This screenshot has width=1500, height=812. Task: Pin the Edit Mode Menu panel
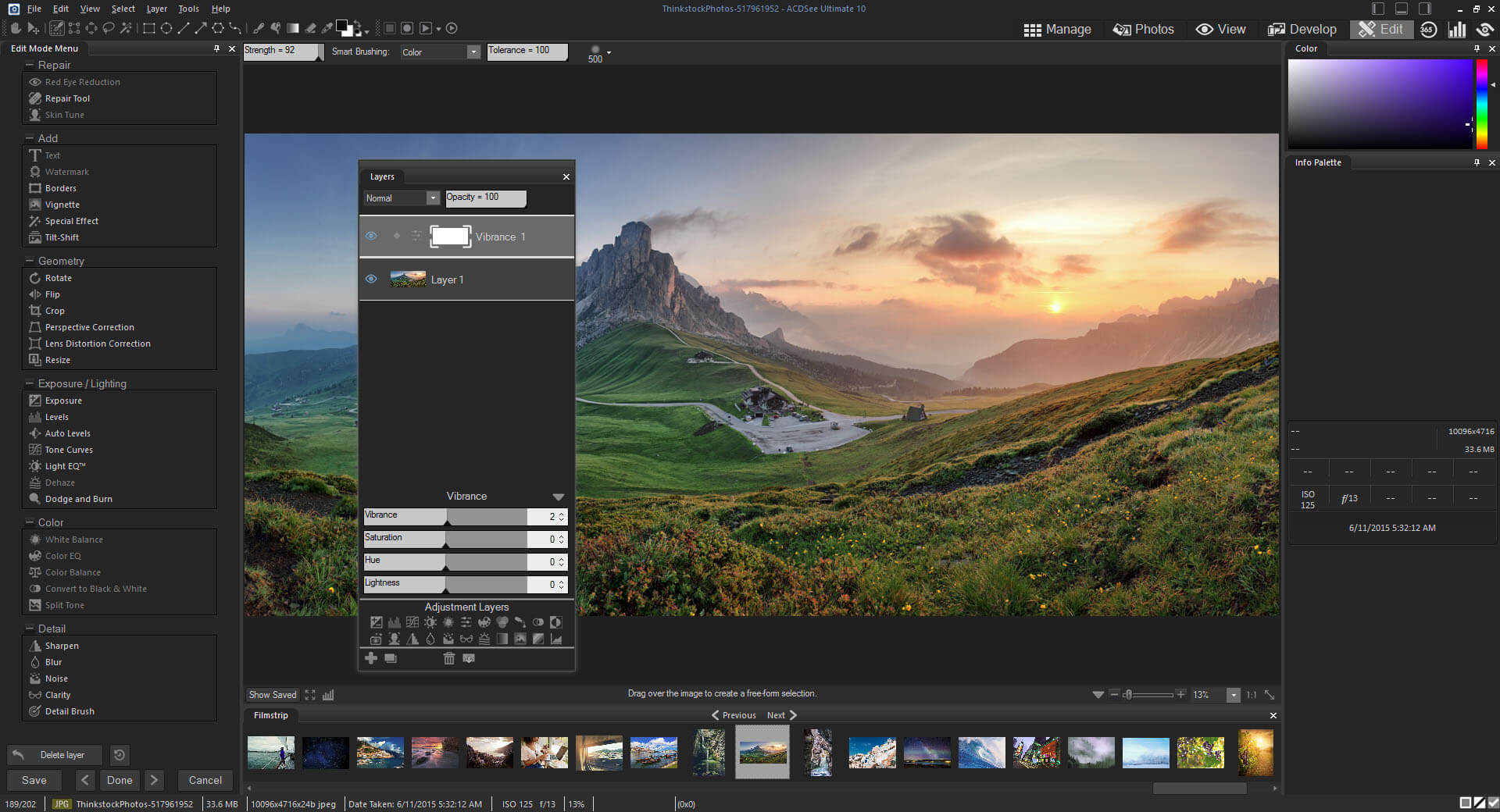click(x=217, y=48)
